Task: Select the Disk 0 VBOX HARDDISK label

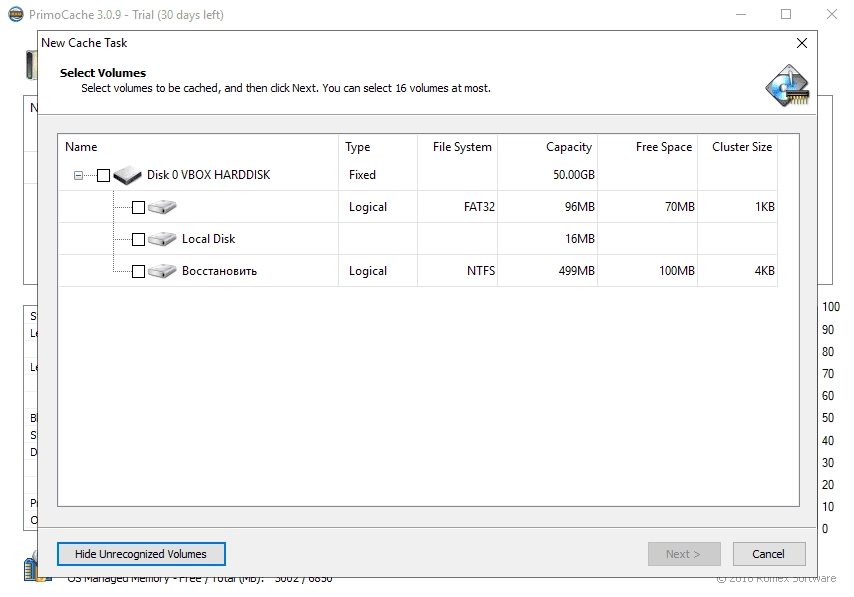Action: tap(209, 175)
